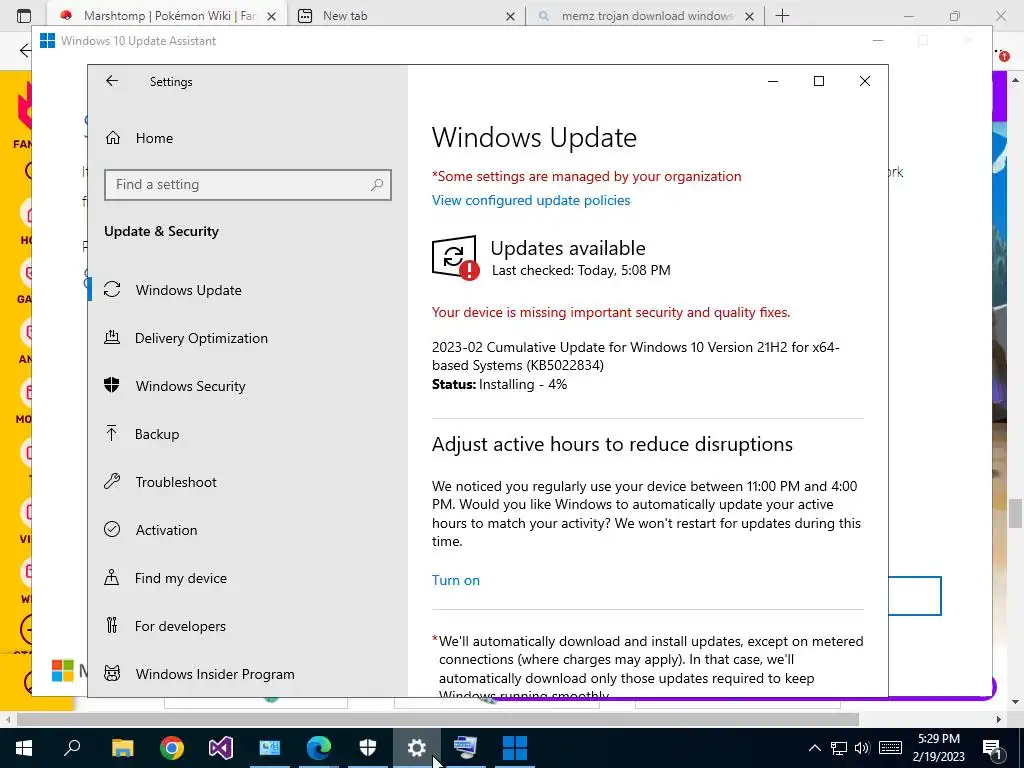Click the Find a setting search field

(248, 185)
